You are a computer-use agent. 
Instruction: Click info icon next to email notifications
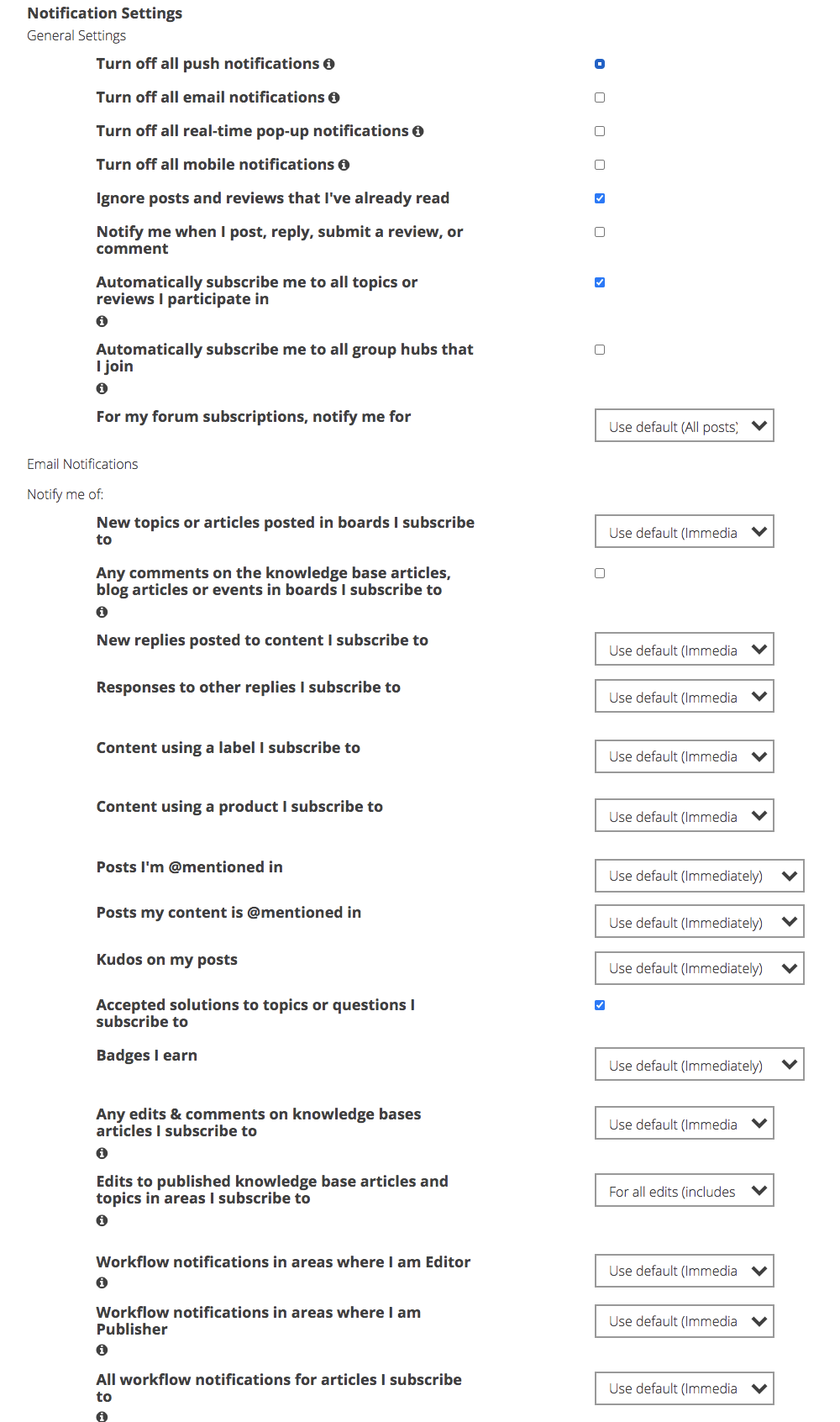coord(334,97)
